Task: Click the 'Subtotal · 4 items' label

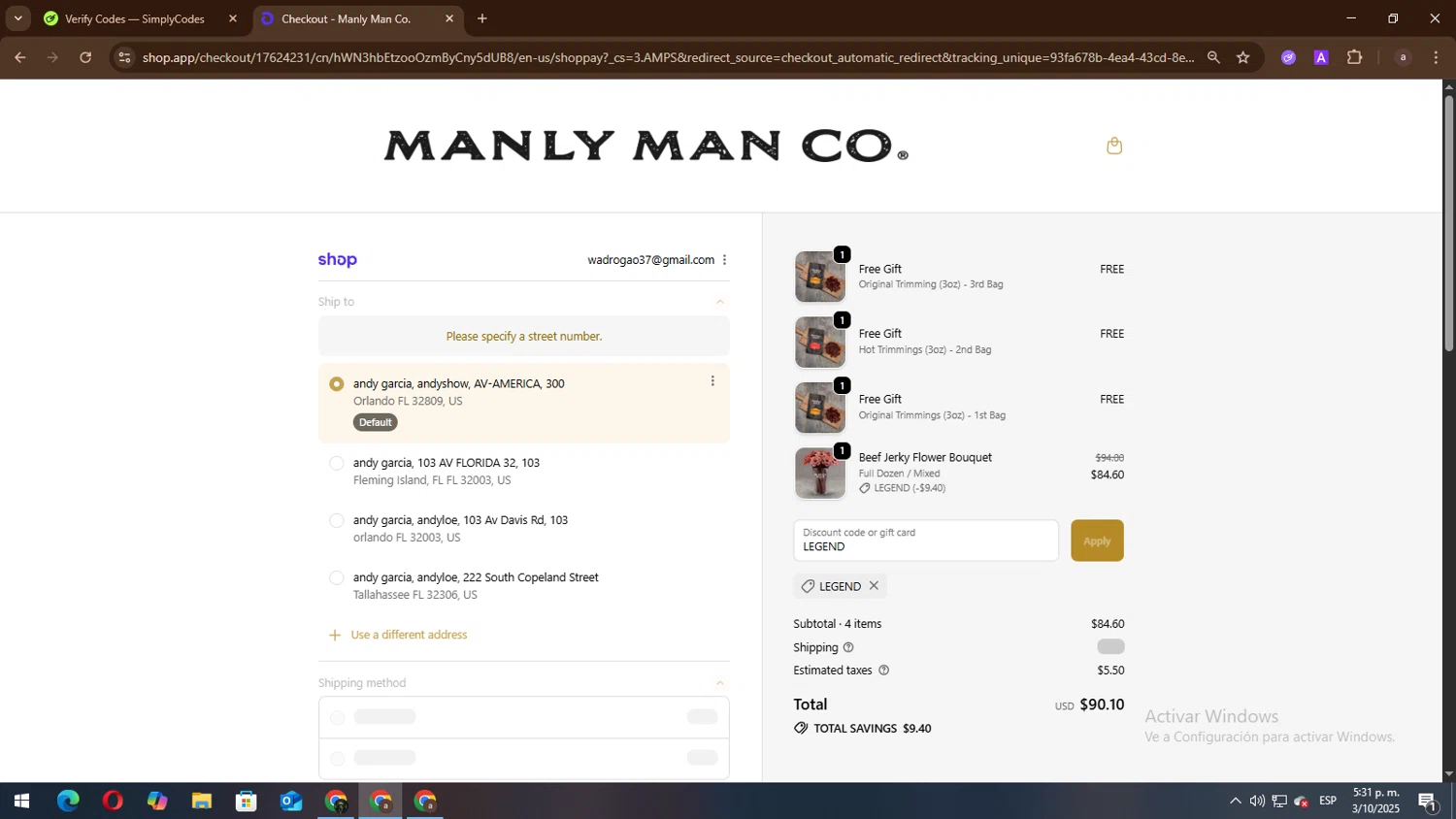Action: click(x=838, y=624)
